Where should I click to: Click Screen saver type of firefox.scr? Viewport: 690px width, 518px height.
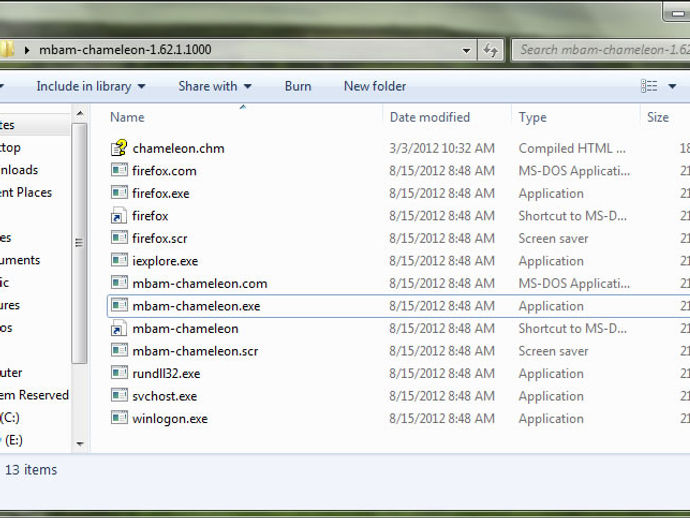click(x=553, y=238)
